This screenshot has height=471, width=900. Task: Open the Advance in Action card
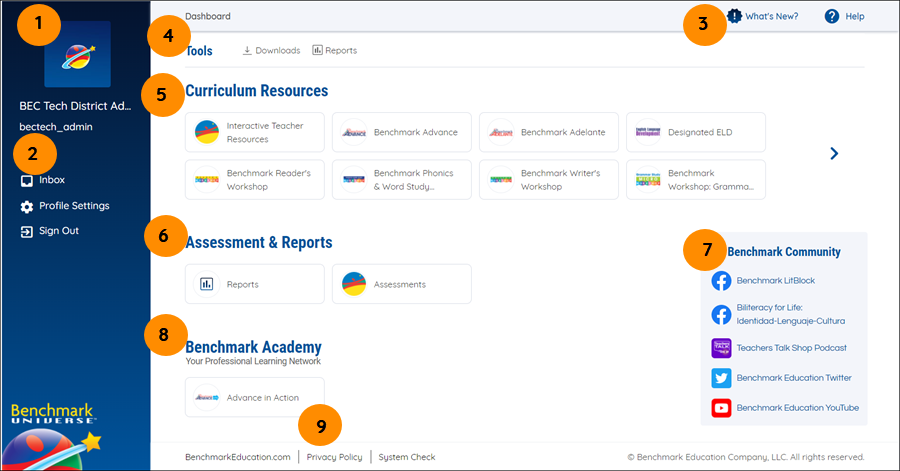(x=255, y=397)
